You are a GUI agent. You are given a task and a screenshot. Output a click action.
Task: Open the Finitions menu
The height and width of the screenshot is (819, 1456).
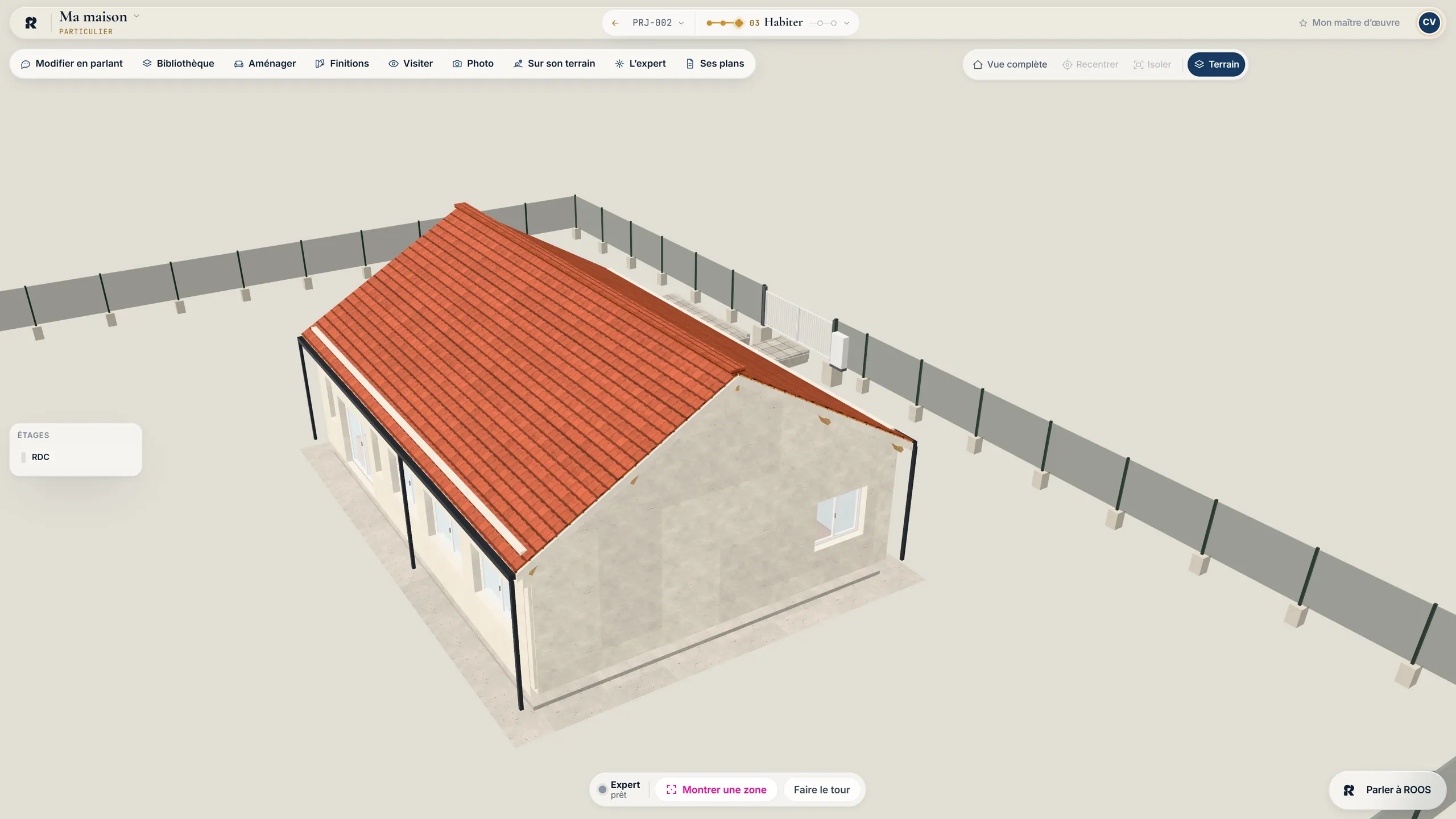click(x=342, y=64)
